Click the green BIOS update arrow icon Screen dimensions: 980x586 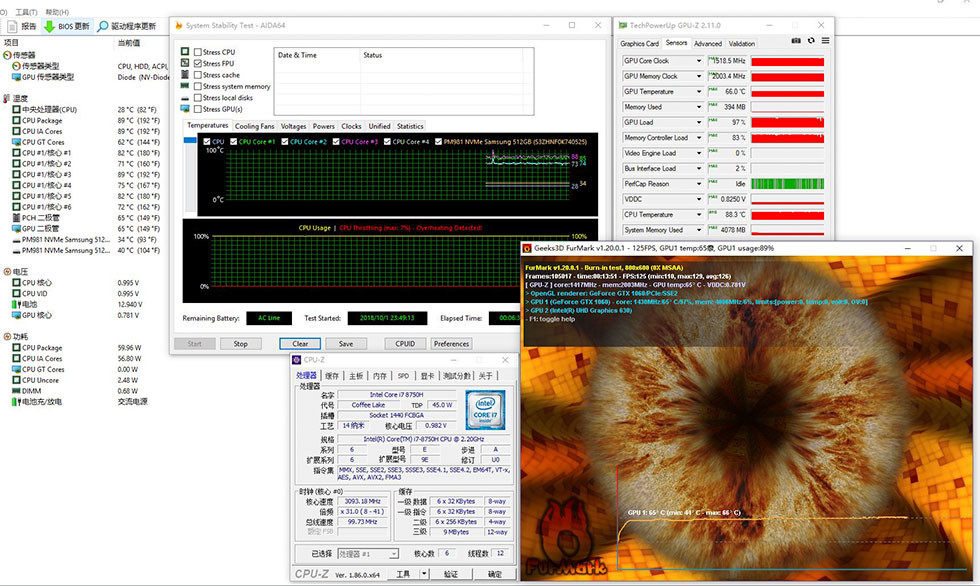coord(49,26)
